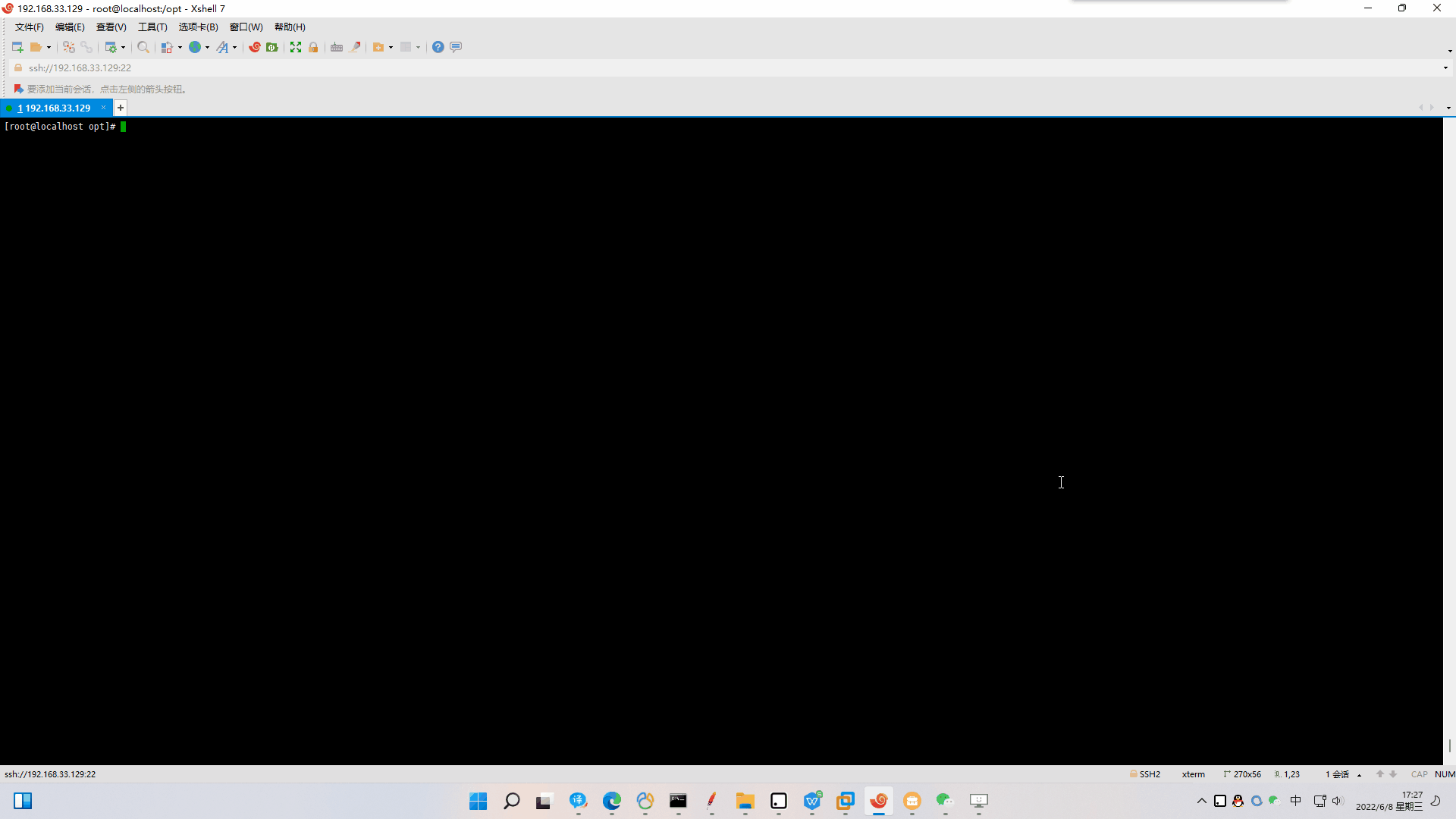The width and height of the screenshot is (1456, 819).
Task: Open the 工具(T) menu
Action: pos(152,27)
